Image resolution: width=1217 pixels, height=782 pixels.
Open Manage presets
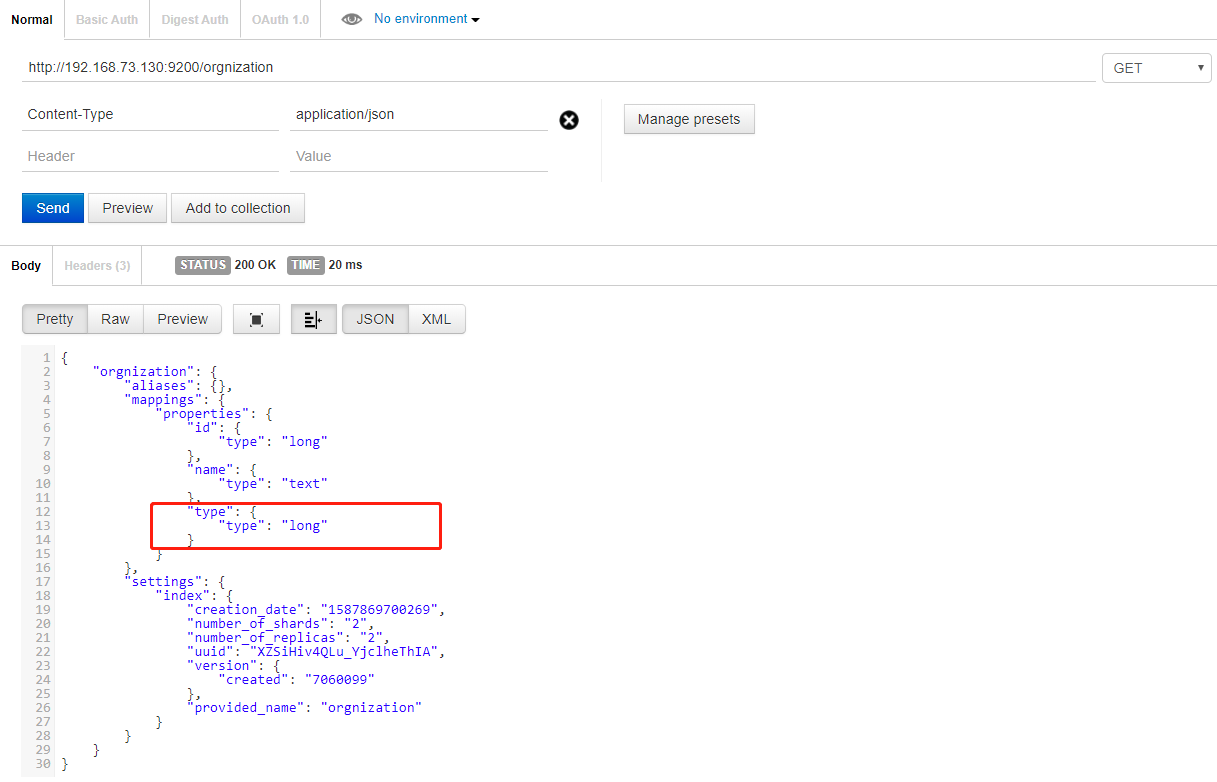[689, 119]
